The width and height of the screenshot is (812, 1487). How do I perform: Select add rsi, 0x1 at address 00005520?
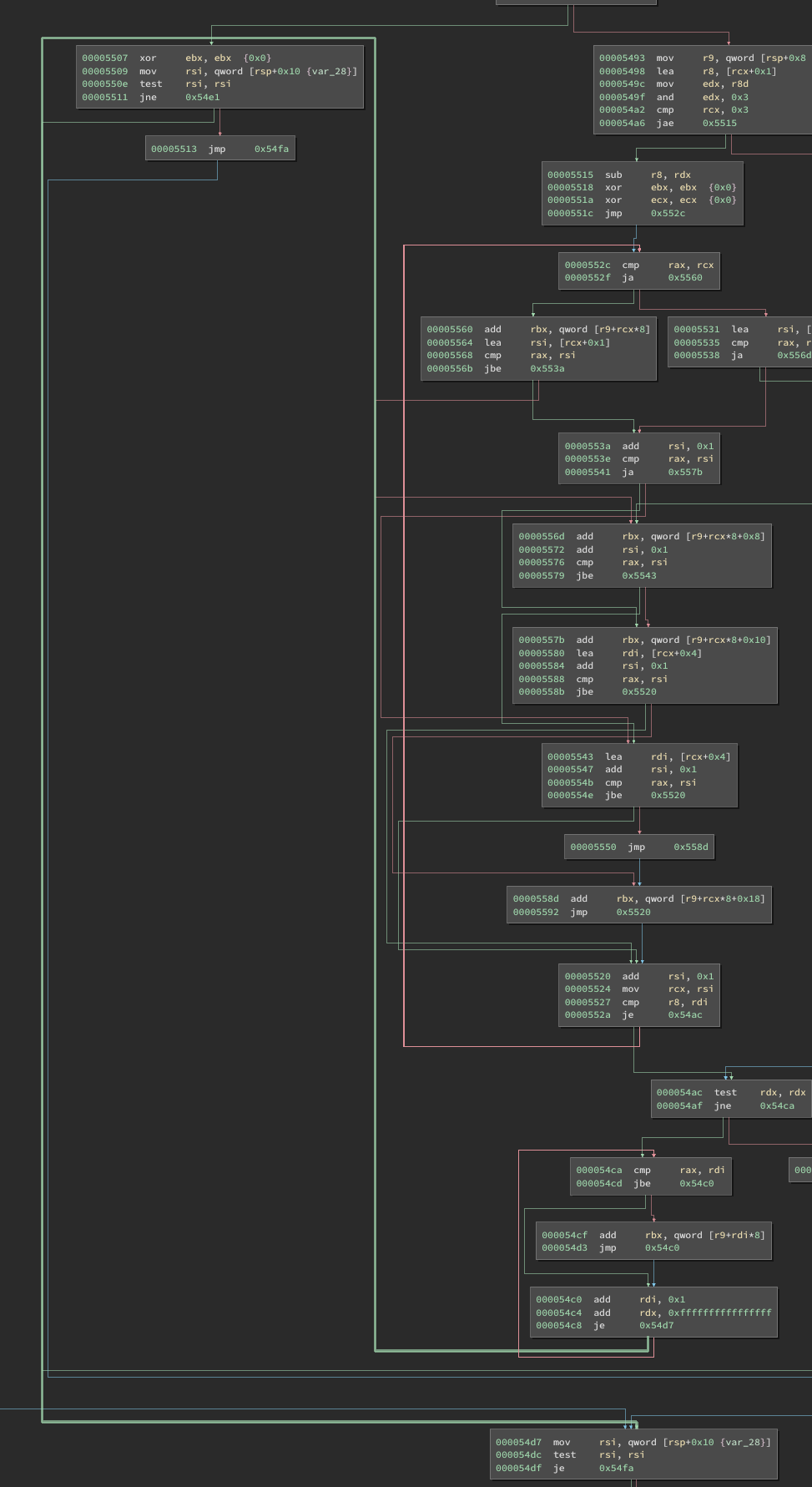click(638, 976)
